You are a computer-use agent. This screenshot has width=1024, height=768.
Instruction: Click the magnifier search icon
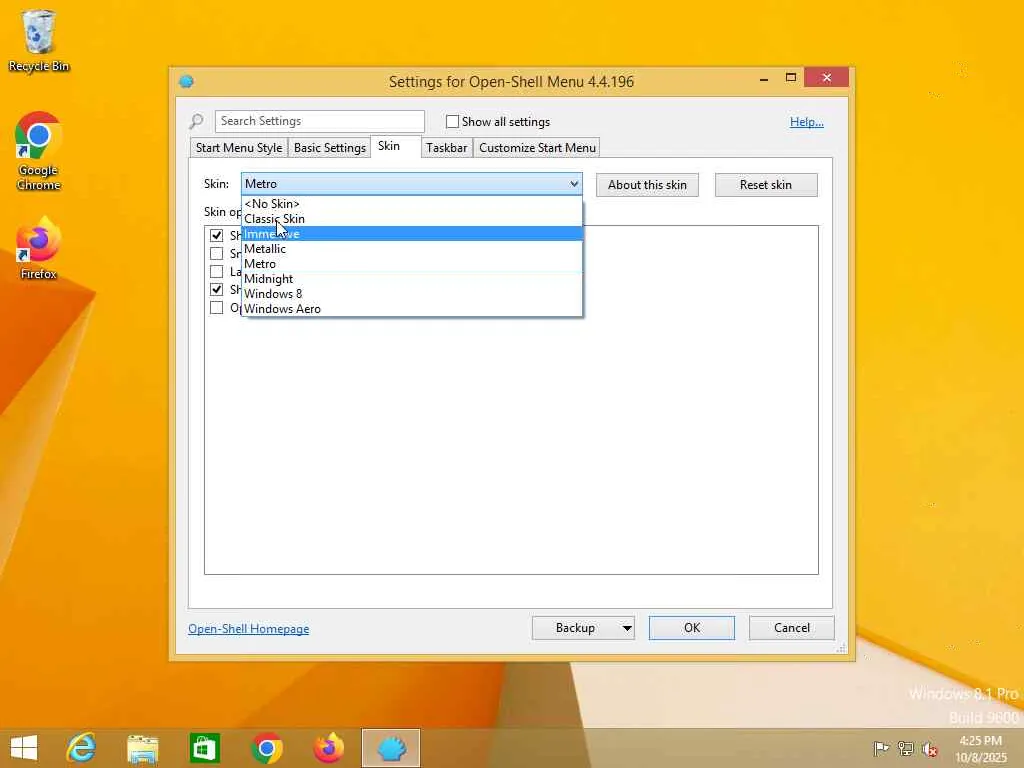(197, 121)
